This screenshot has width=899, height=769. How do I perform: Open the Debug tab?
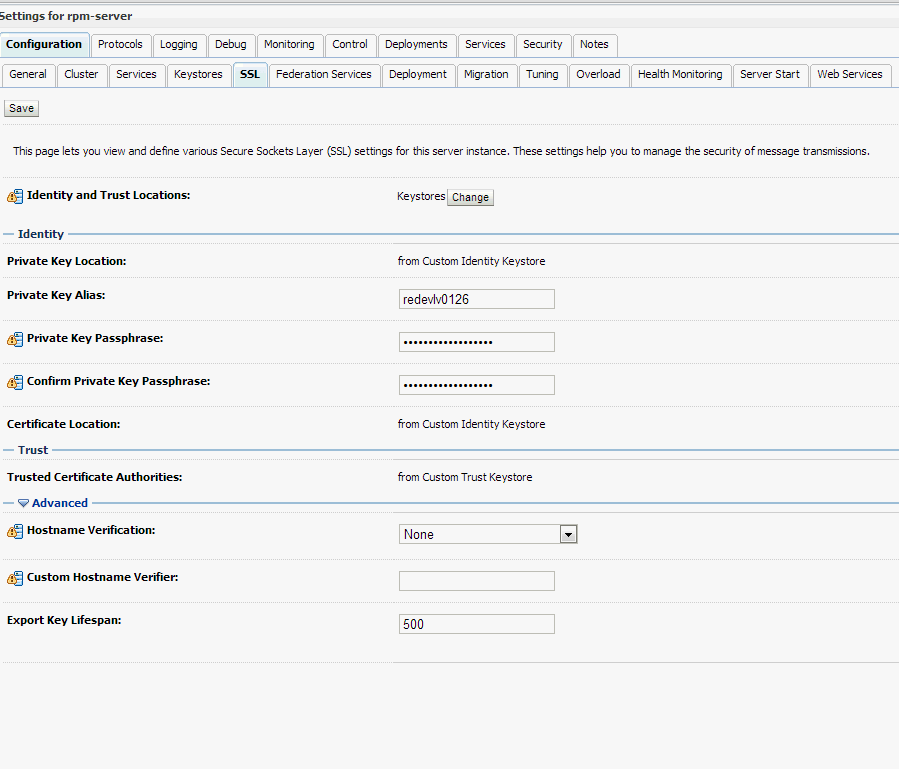[231, 45]
